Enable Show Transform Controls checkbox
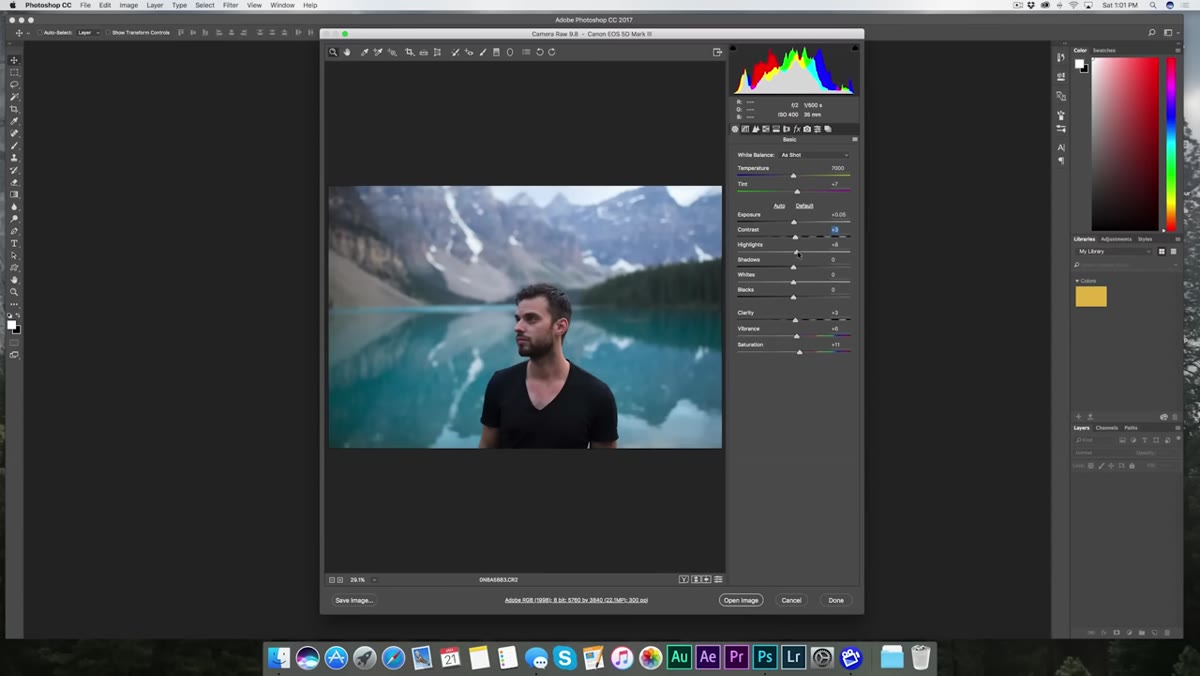Image resolution: width=1200 pixels, height=676 pixels. 108,33
